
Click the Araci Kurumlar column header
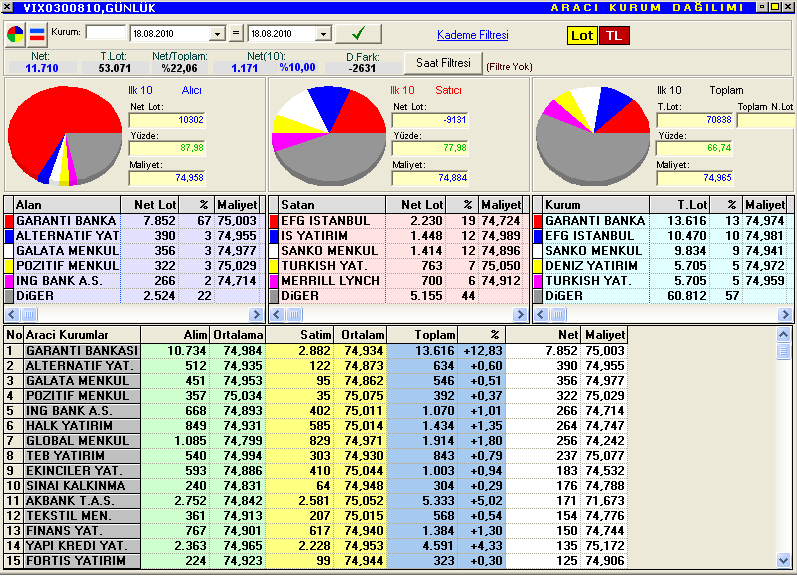coord(82,335)
